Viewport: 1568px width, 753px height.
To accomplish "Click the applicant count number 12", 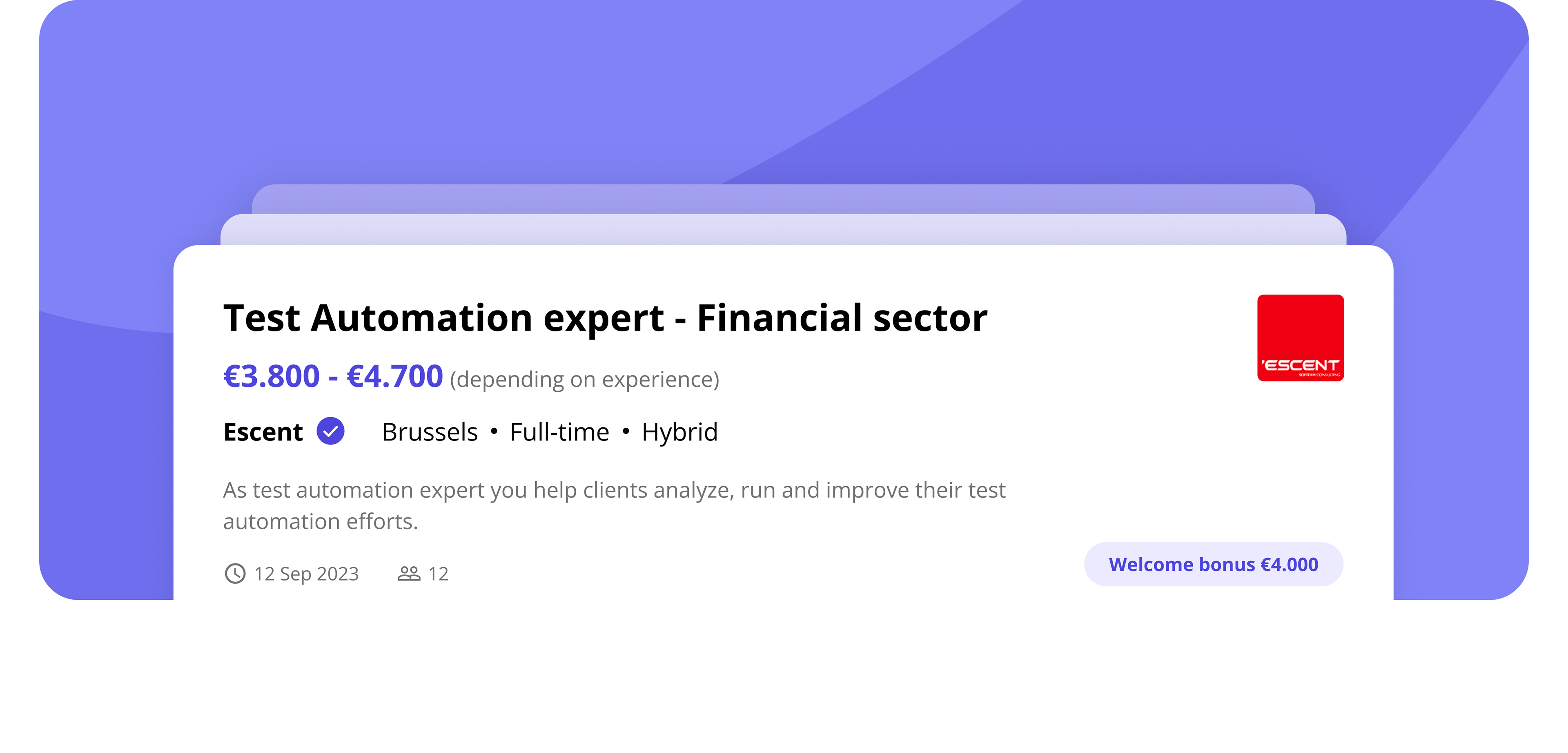I will pos(438,574).
